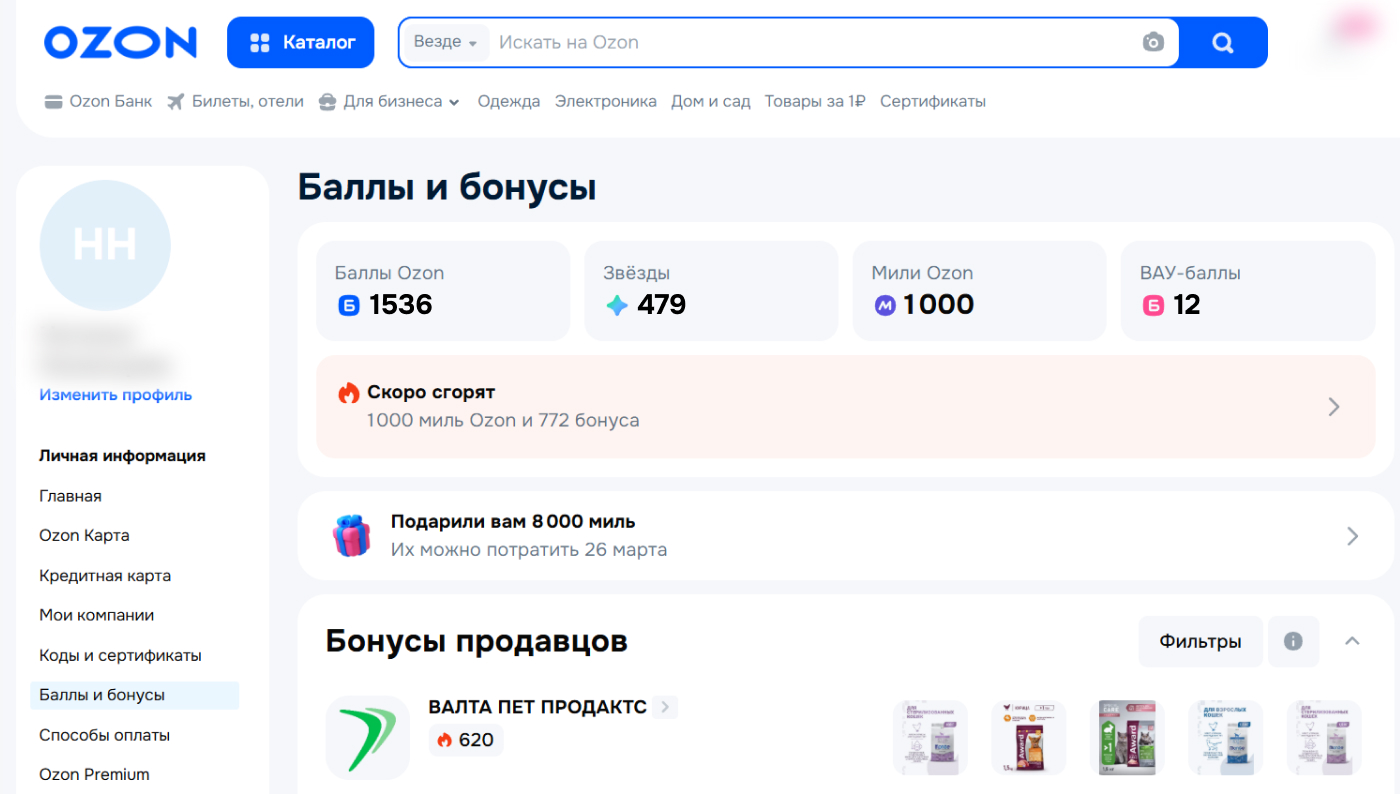Click the Звёзды star icon

point(617,306)
